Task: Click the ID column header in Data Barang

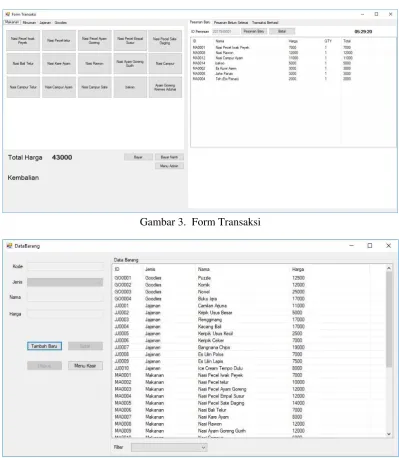Action: (128, 269)
